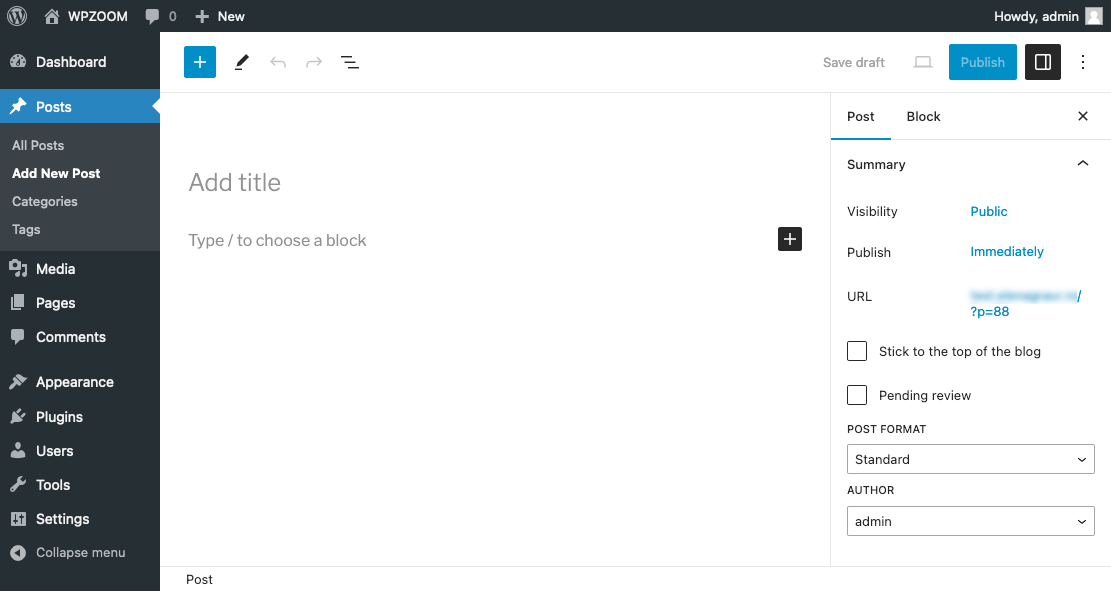Click the admin avatar image
The width and height of the screenshot is (1111, 591).
[x=1094, y=16]
